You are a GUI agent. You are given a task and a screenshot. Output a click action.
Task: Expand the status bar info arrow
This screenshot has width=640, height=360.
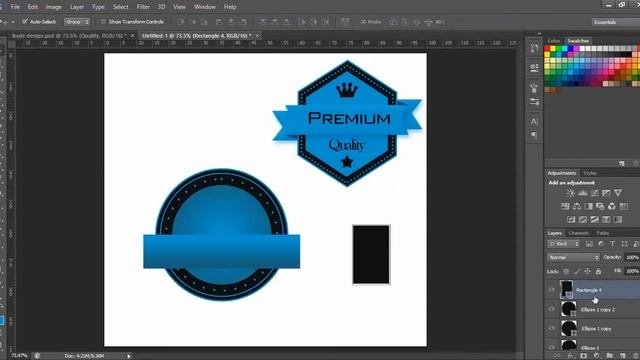(x=129, y=356)
